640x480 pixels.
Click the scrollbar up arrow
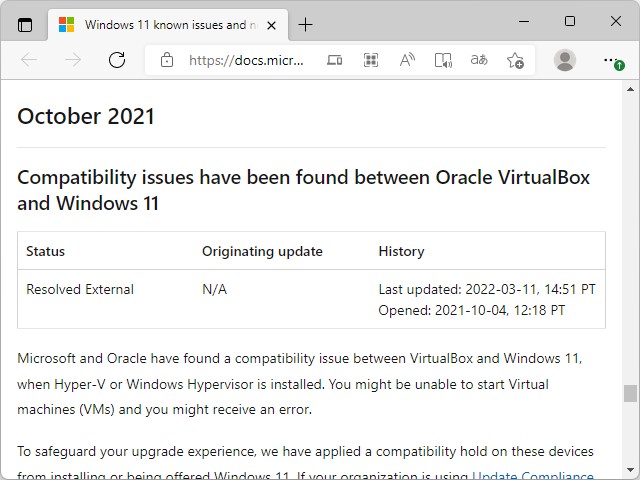click(x=630, y=89)
